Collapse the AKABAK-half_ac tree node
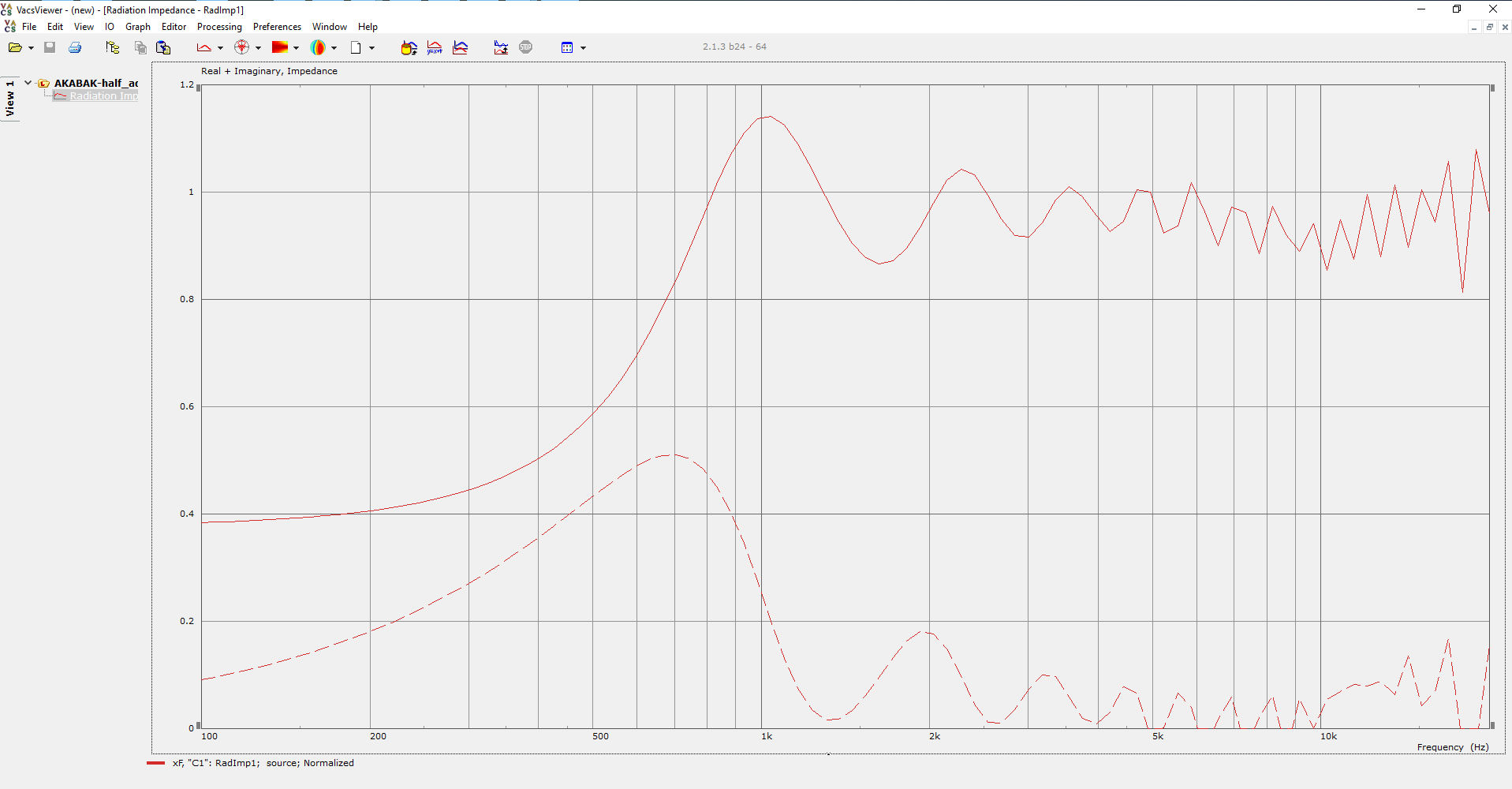1512x789 pixels. (x=28, y=83)
